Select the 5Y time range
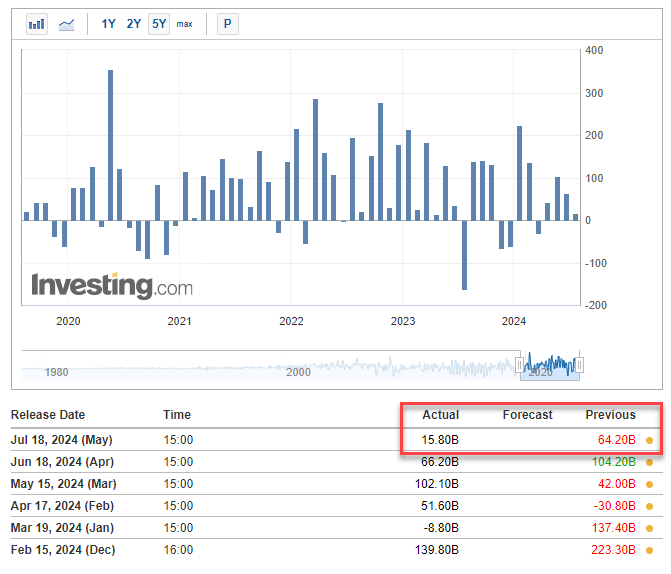Image resolution: width=671 pixels, height=574 pixels. 158,23
